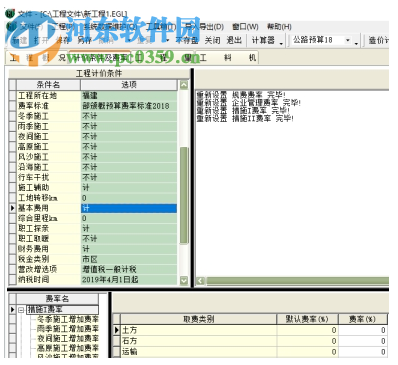This screenshot has width=398, height=365.
Task: Collapse the 措施I费率 tree node
Action: click(21, 310)
